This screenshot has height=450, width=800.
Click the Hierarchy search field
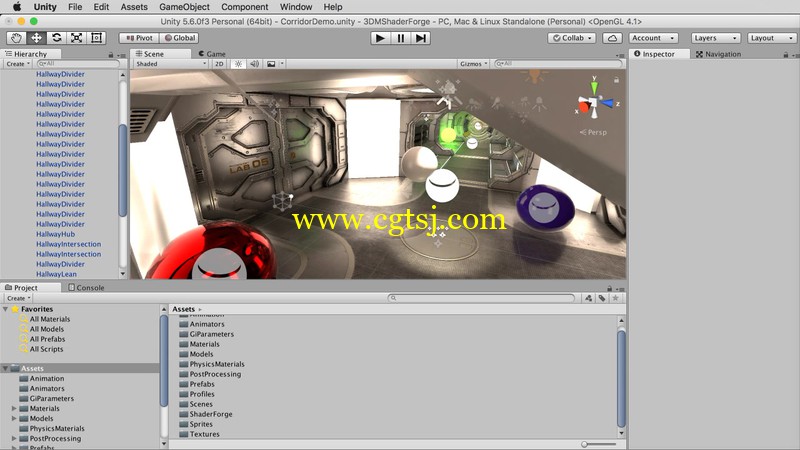[x=79, y=64]
